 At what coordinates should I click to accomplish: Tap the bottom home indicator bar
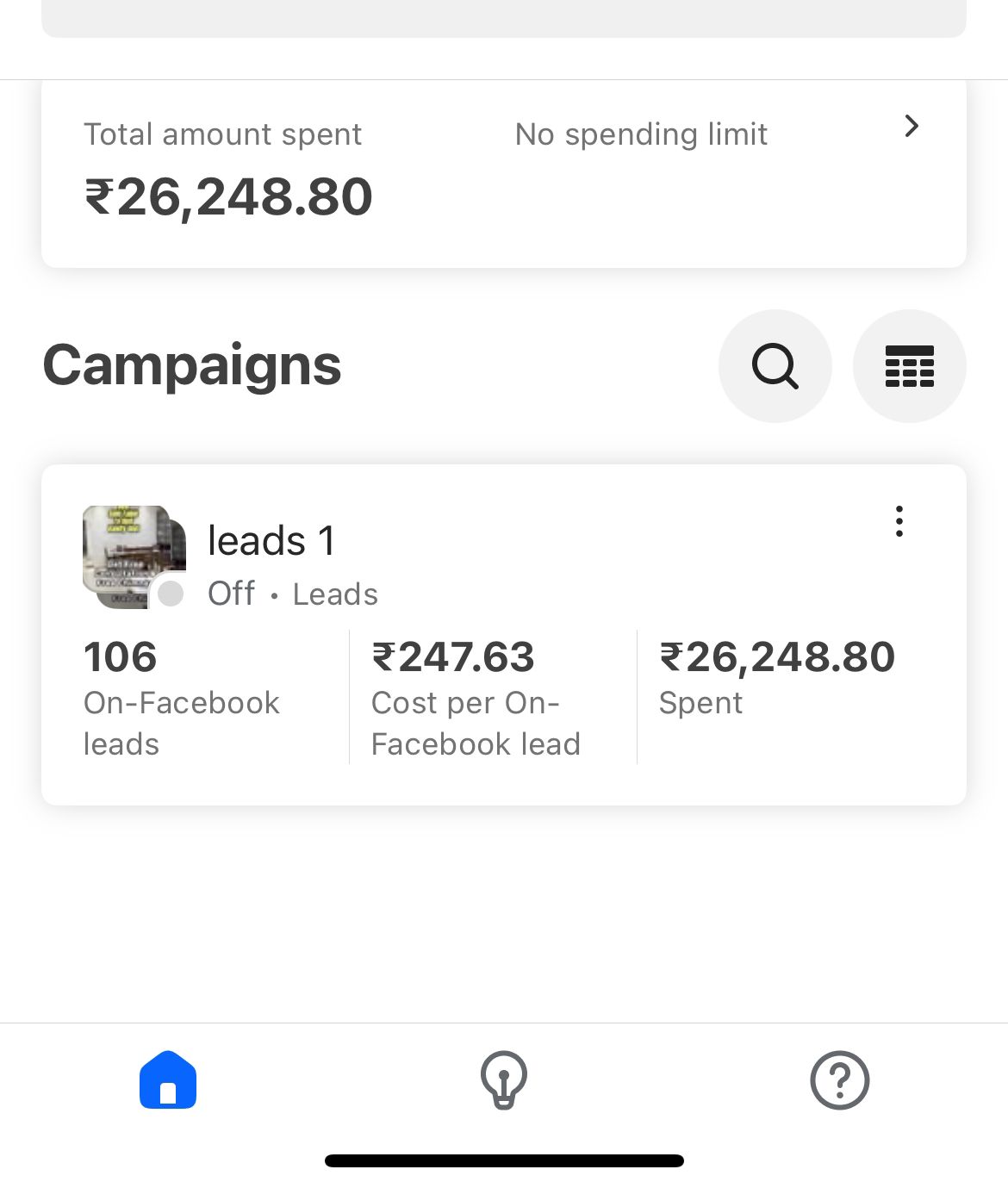(504, 1160)
